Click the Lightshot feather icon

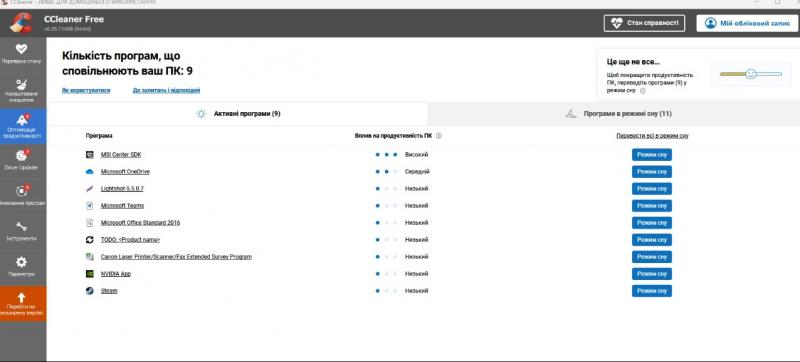pyautogui.click(x=90, y=189)
